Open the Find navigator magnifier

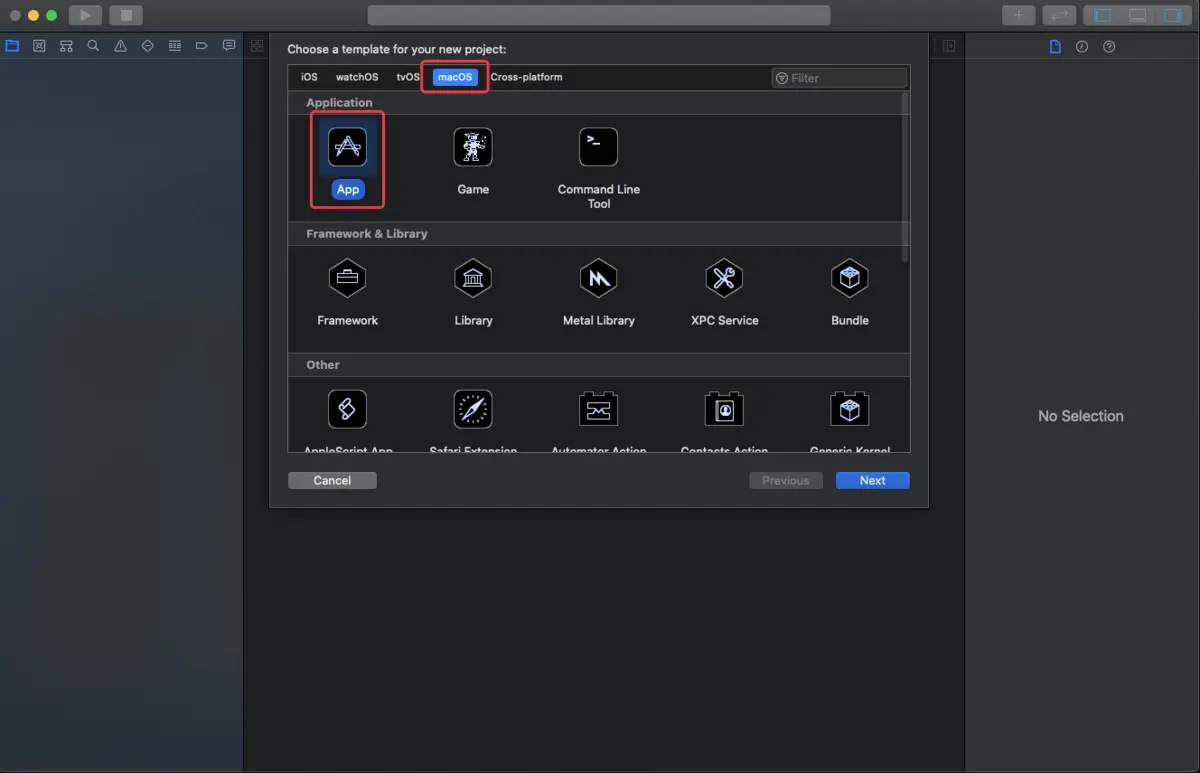coord(93,46)
